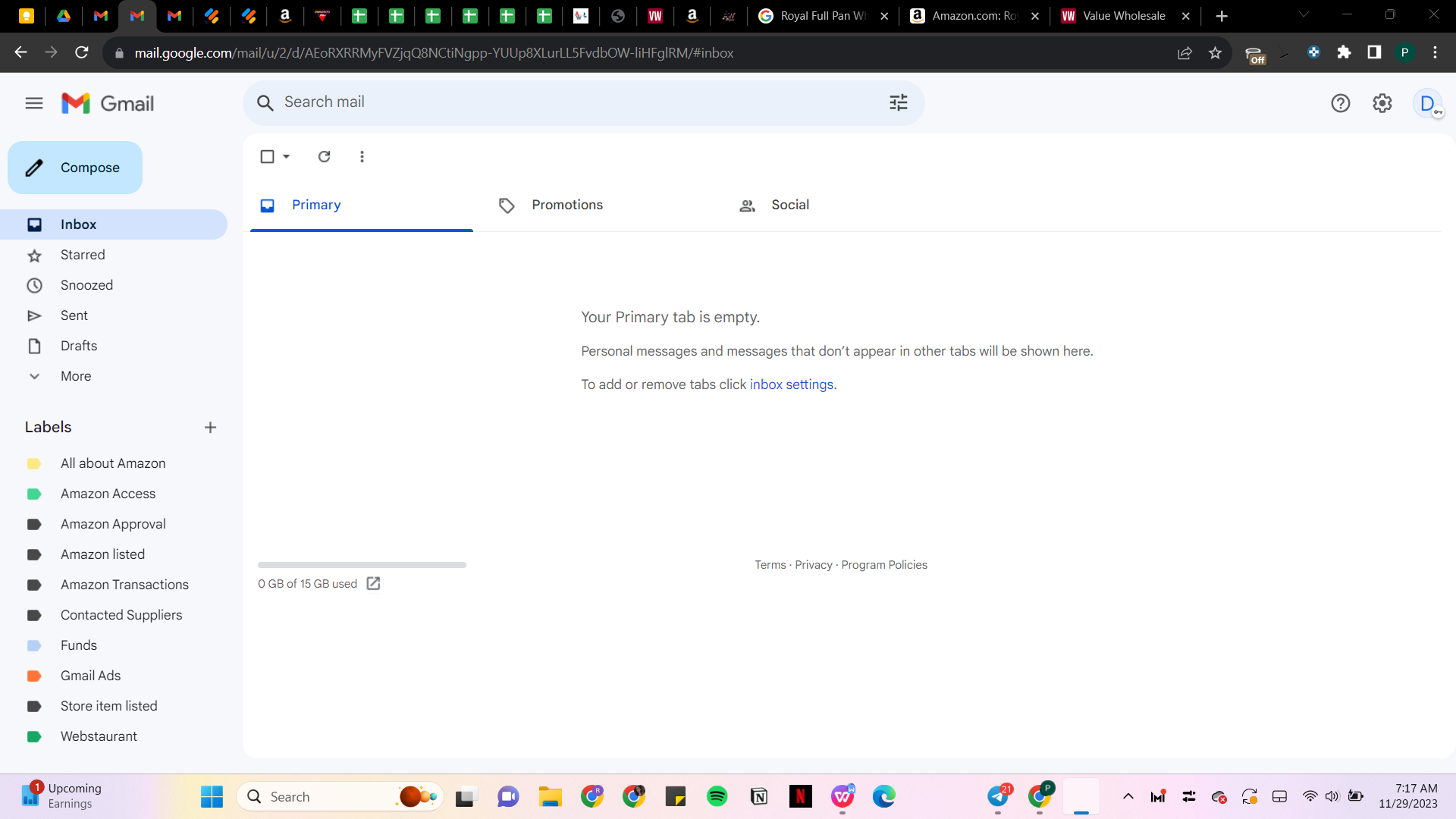Open the Amazon Approval label
The height and width of the screenshot is (819, 1456).
114,524
